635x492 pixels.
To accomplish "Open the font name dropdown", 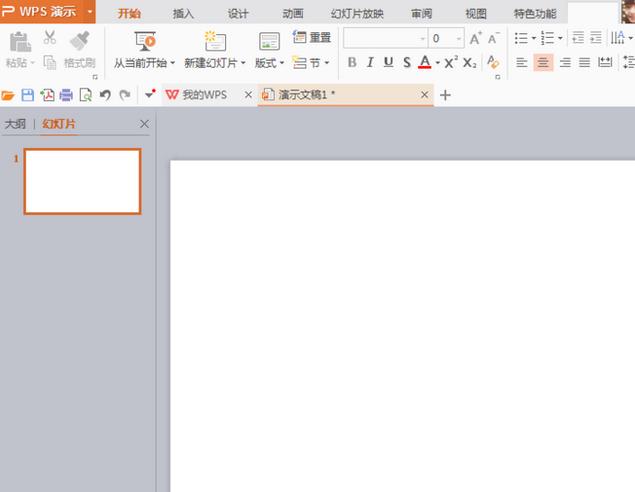I will tap(420, 38).
